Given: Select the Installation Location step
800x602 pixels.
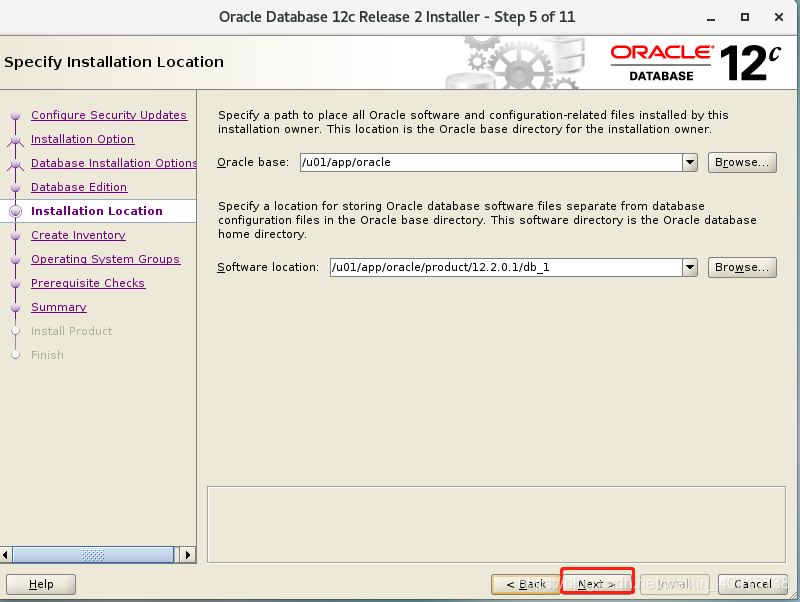Looking at the screenshot, I should pos(96,211).
